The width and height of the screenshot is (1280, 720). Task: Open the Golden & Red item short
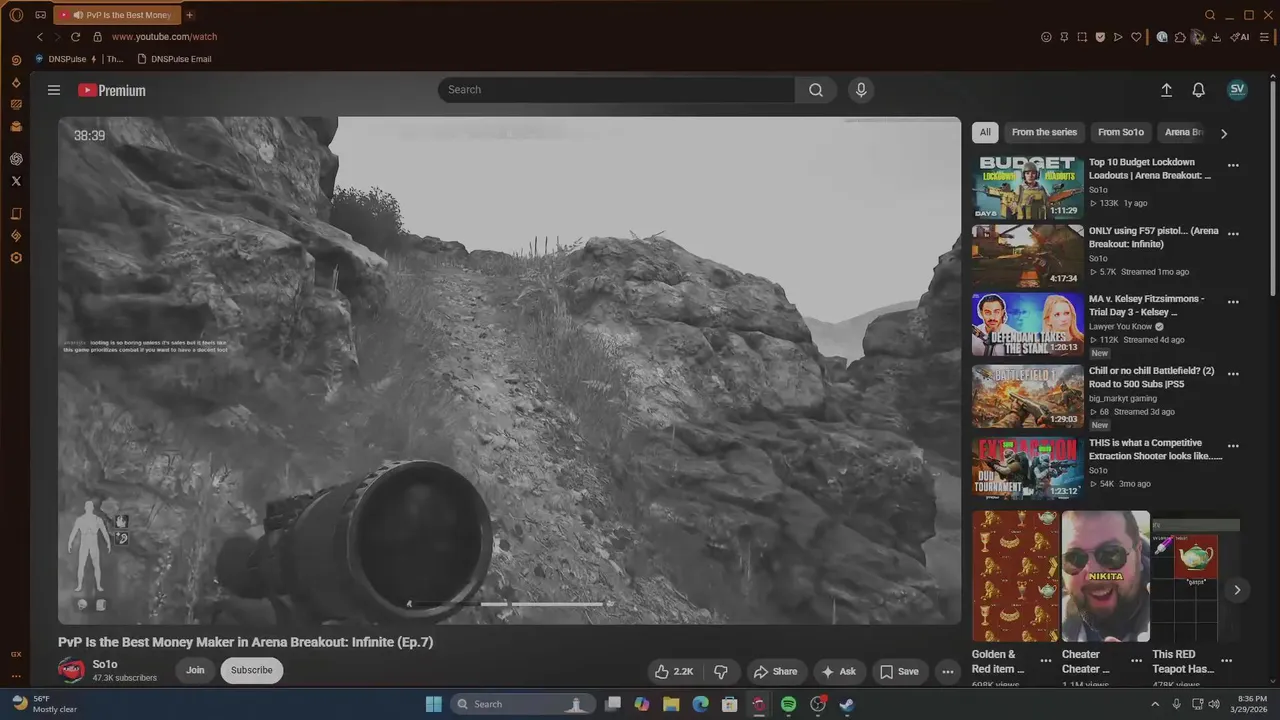[1015, 576]
